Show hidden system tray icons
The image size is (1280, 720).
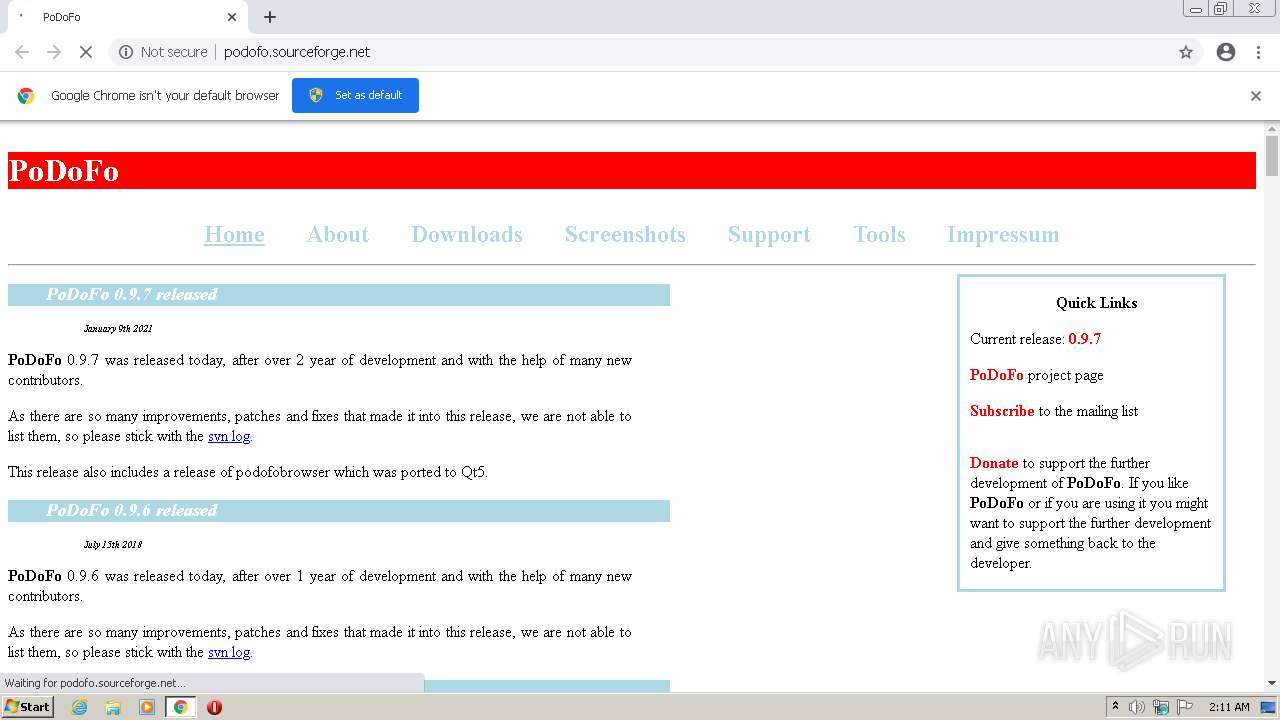[1115, 707]
